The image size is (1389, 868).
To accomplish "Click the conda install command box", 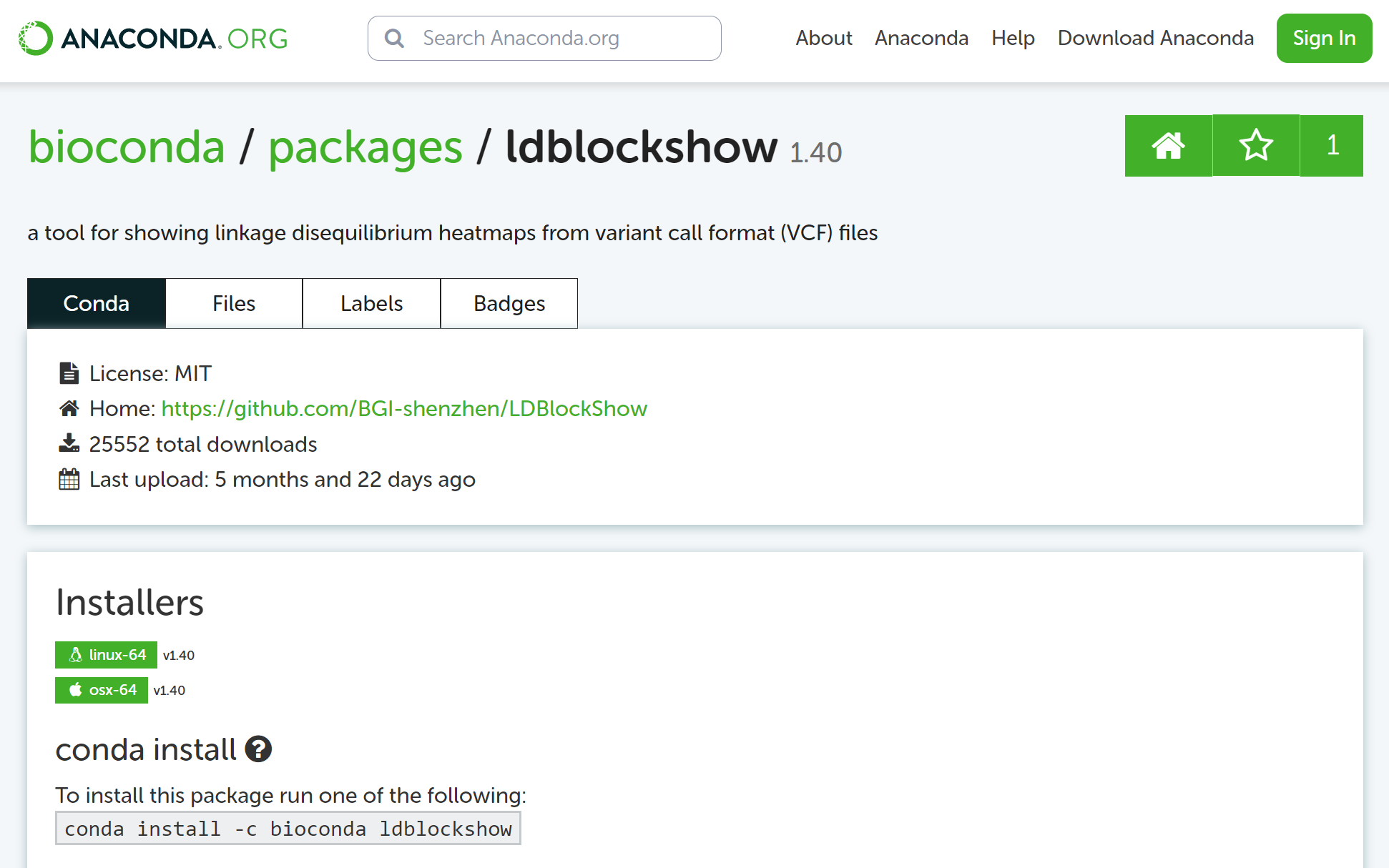I will tap(288, 829).
